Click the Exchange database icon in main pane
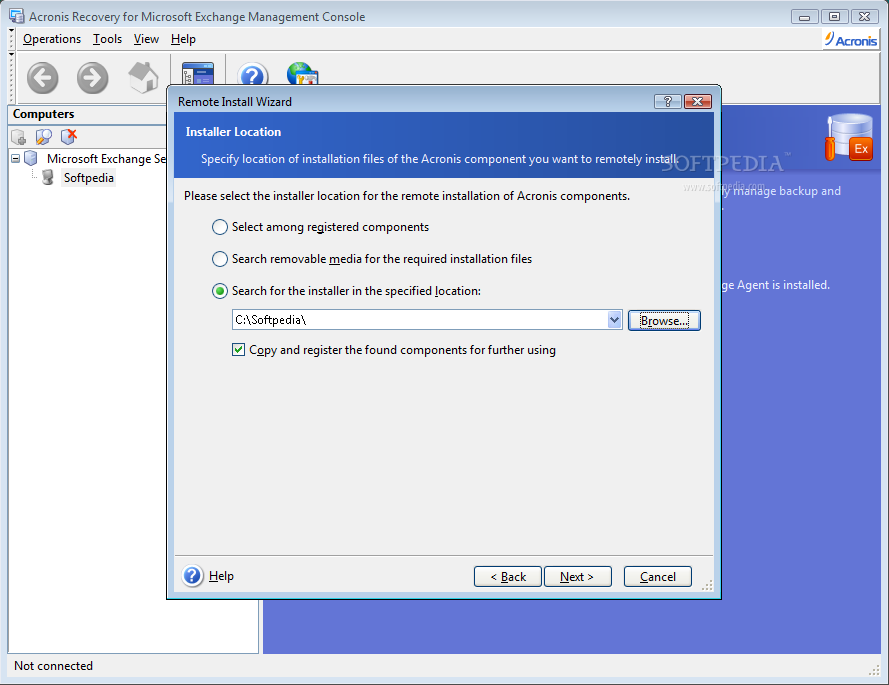The height and width of the screenshot is (685, 889). tap(849, 138)
